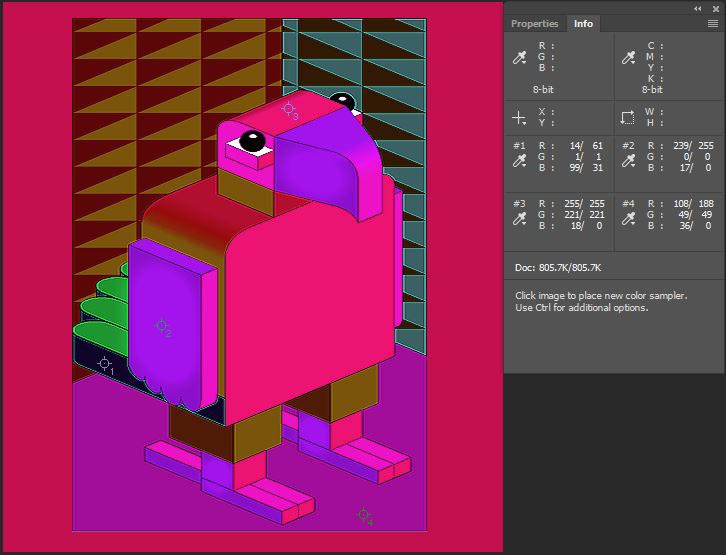Screen dimensions: 726x555
Task: Click the Doc: 805.7K/805.7K size readout
Action: click(556, 268)
